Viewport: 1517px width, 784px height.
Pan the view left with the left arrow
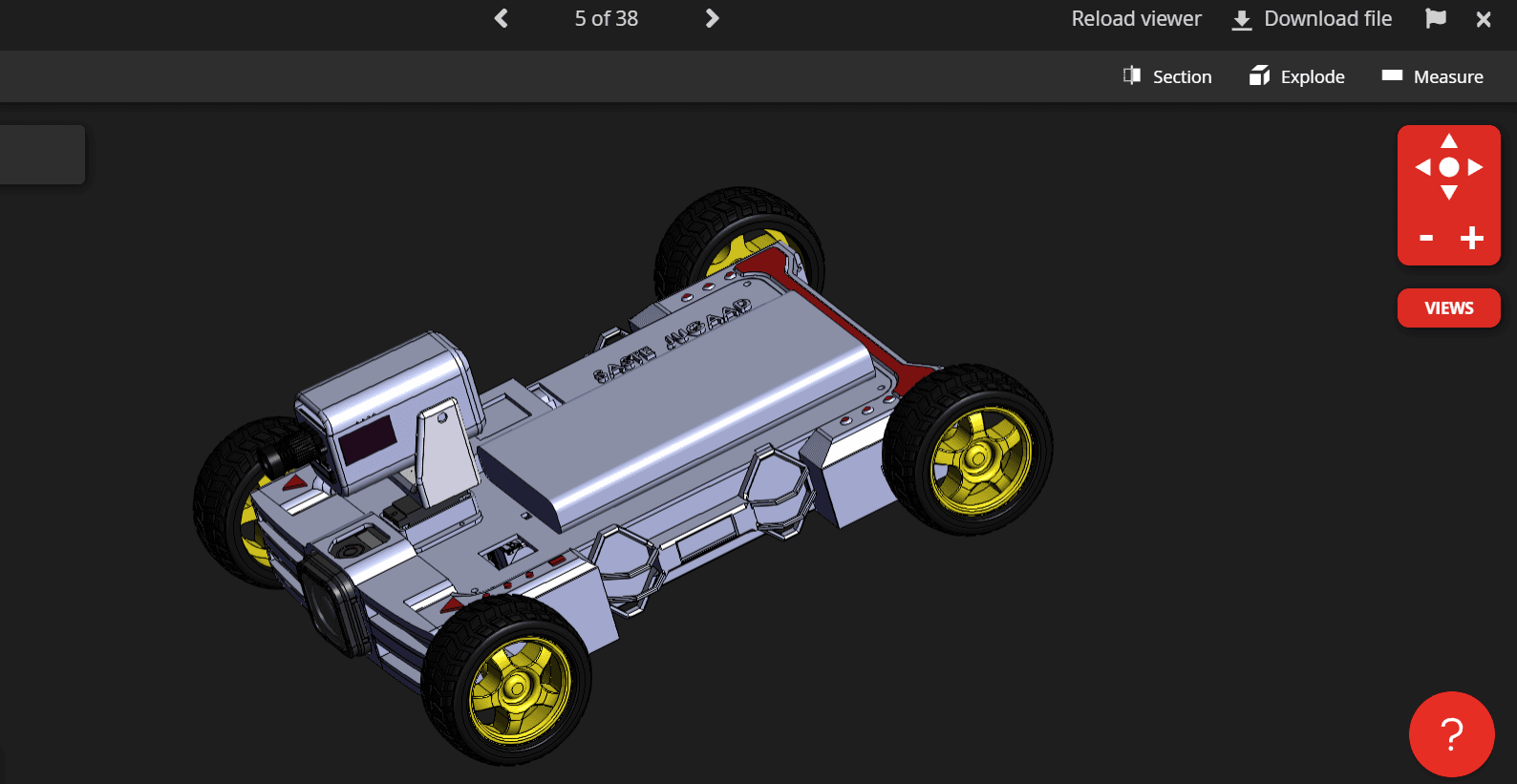1422,167
